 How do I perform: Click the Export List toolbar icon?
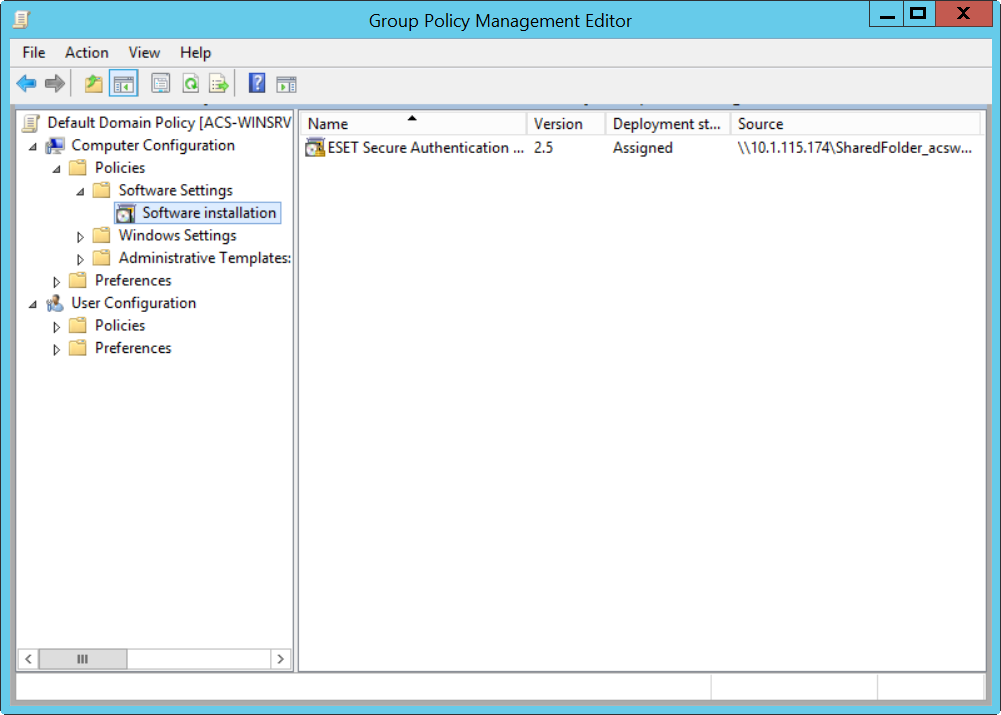[x=219, y=83]
